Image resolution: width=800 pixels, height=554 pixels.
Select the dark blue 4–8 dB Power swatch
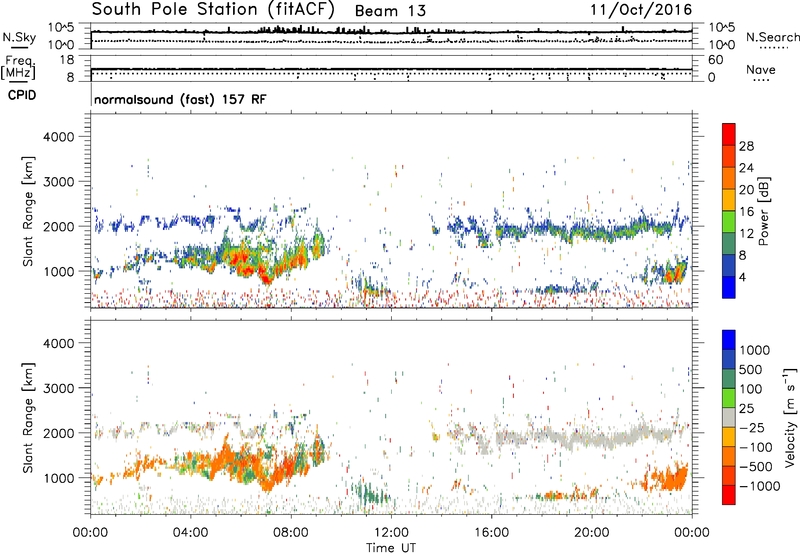729,265
